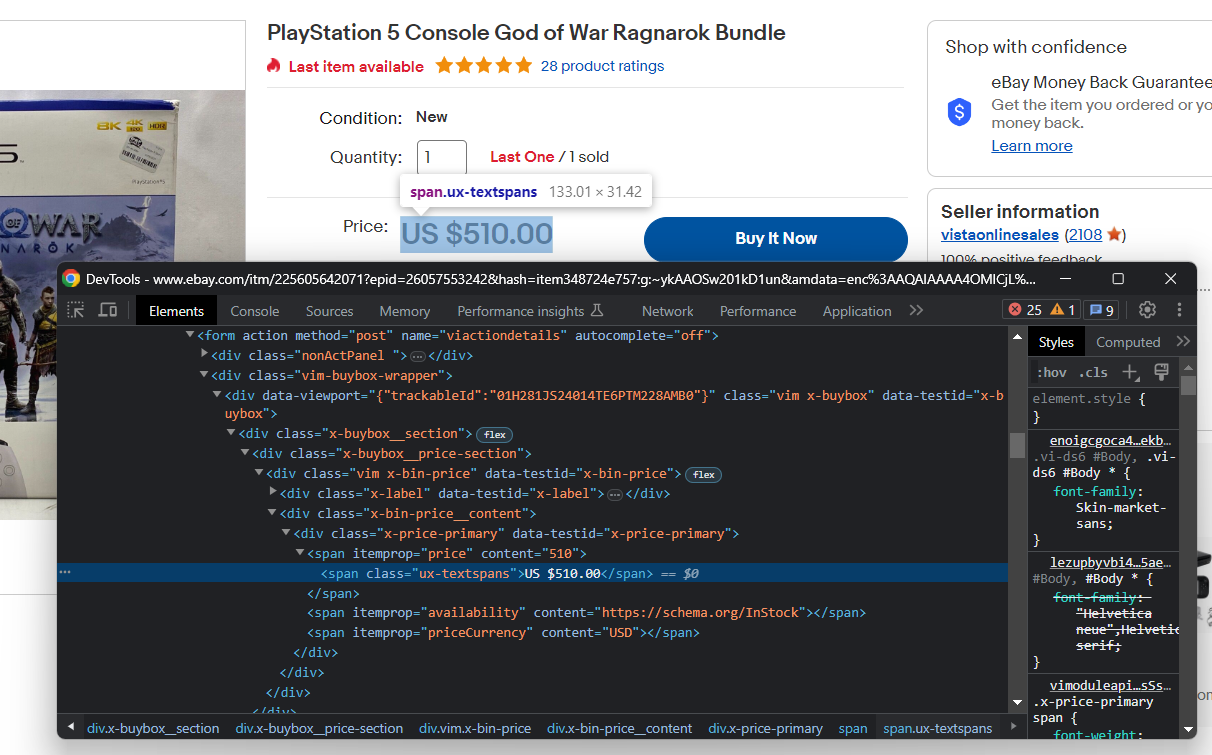Open DevTools settings gear
The height and width of the screenshot is (755, 1212).
click(1148, 310)
